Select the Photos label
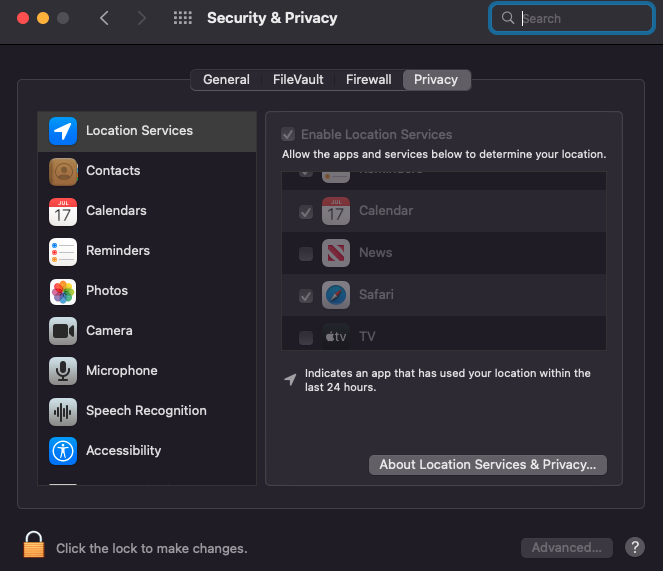The width and height of the screenshot is (663, 571). tap(107, 291)
